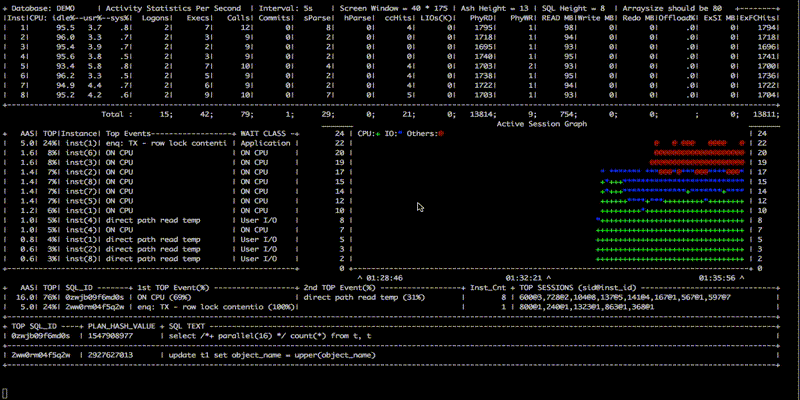The width and height of the screenshot is (800, 400).
Task: Click the 'inst(3)' instance entry
Action: click(83, 163)
